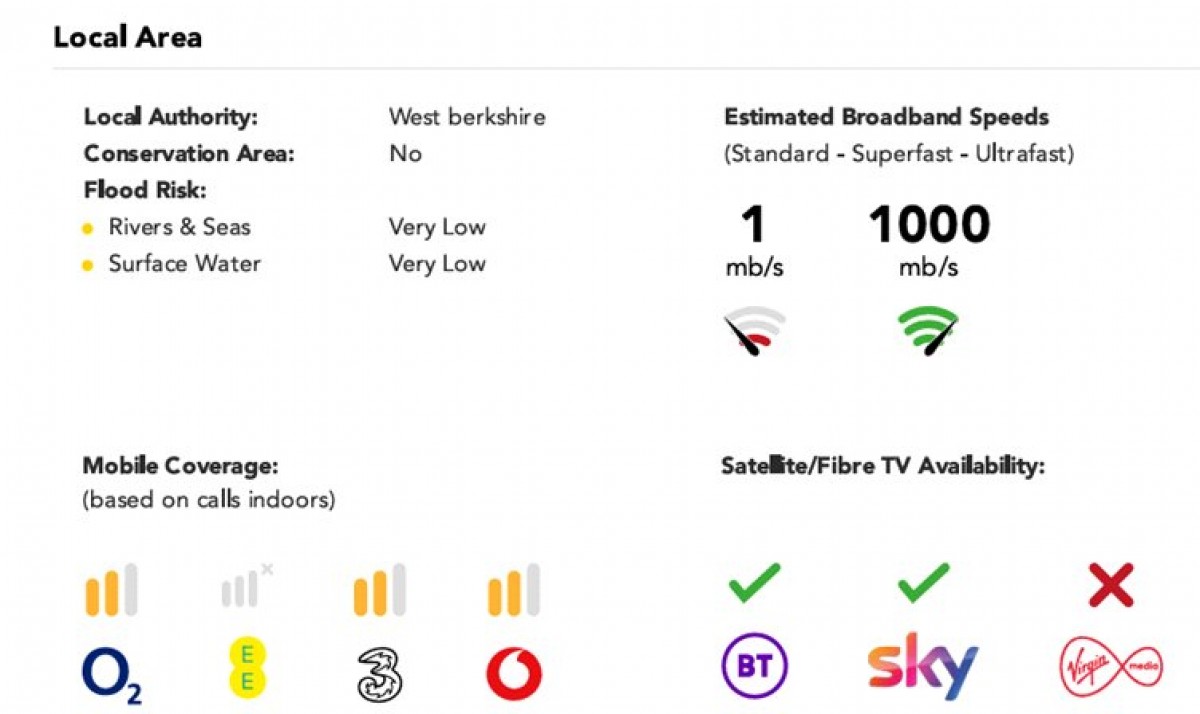Click the EE network logo

tap(246, 669)
